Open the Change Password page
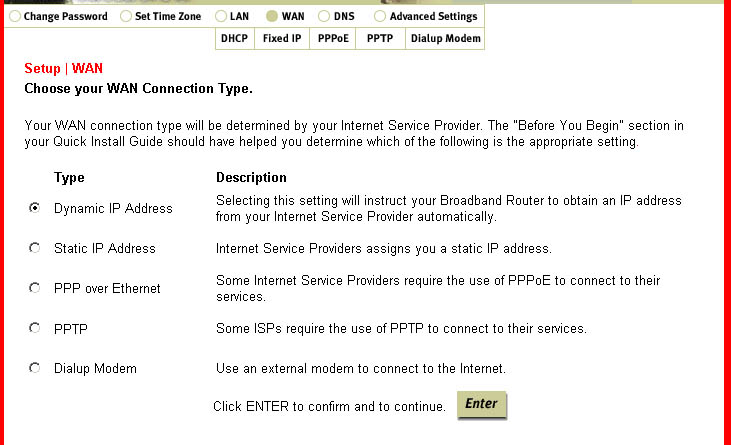This screenshot has width=731, height=445. 64,17
